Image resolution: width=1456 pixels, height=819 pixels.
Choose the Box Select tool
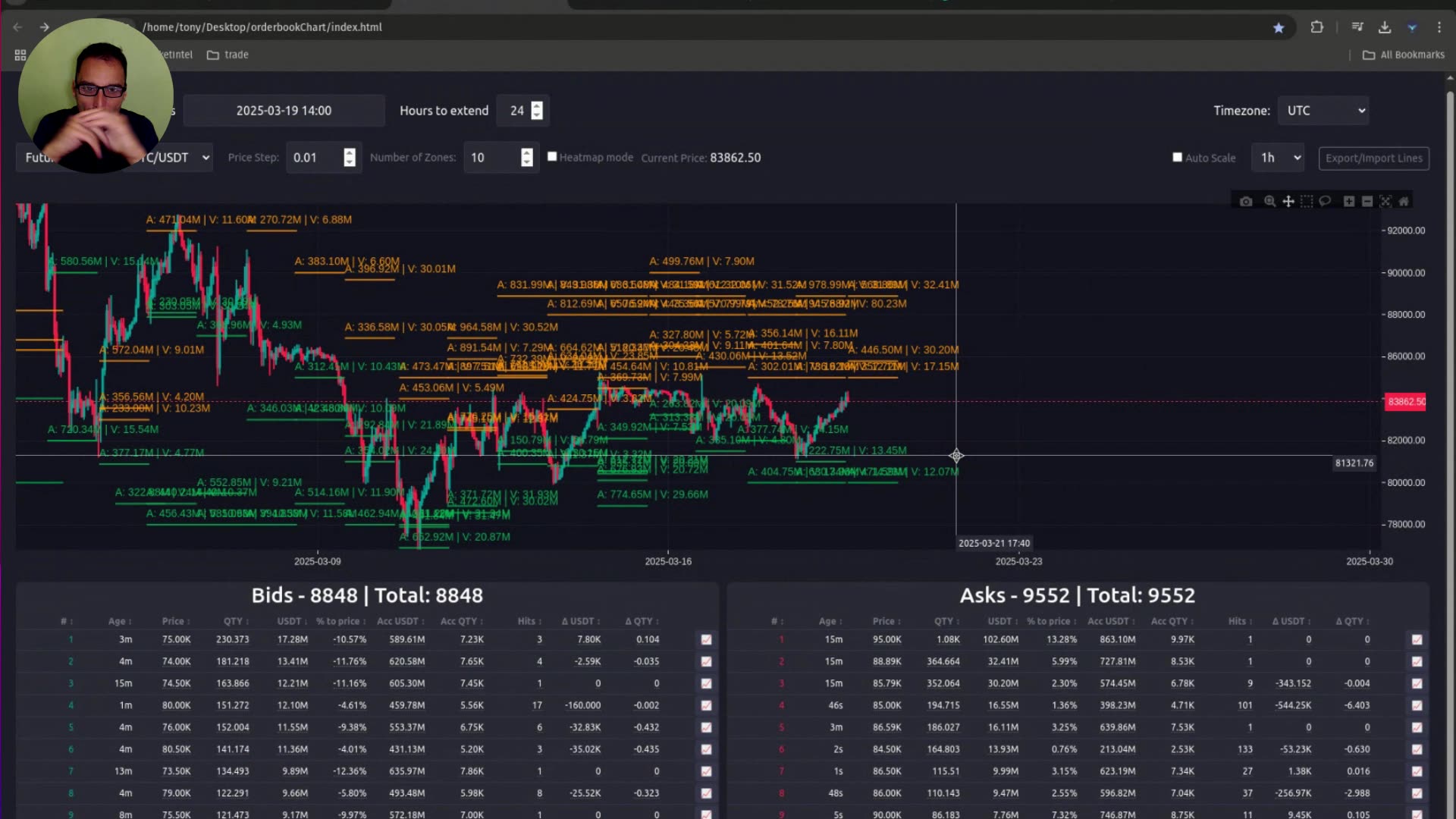coord(1307,201)
